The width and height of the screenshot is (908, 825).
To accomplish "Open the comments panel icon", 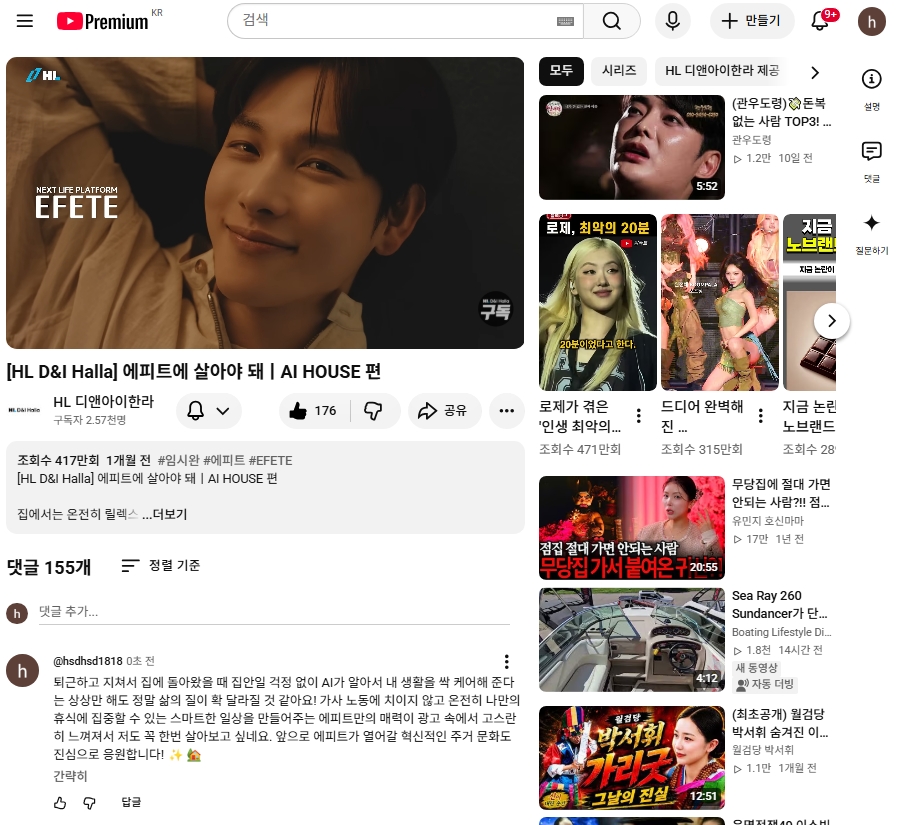I will tap(872, 151).
